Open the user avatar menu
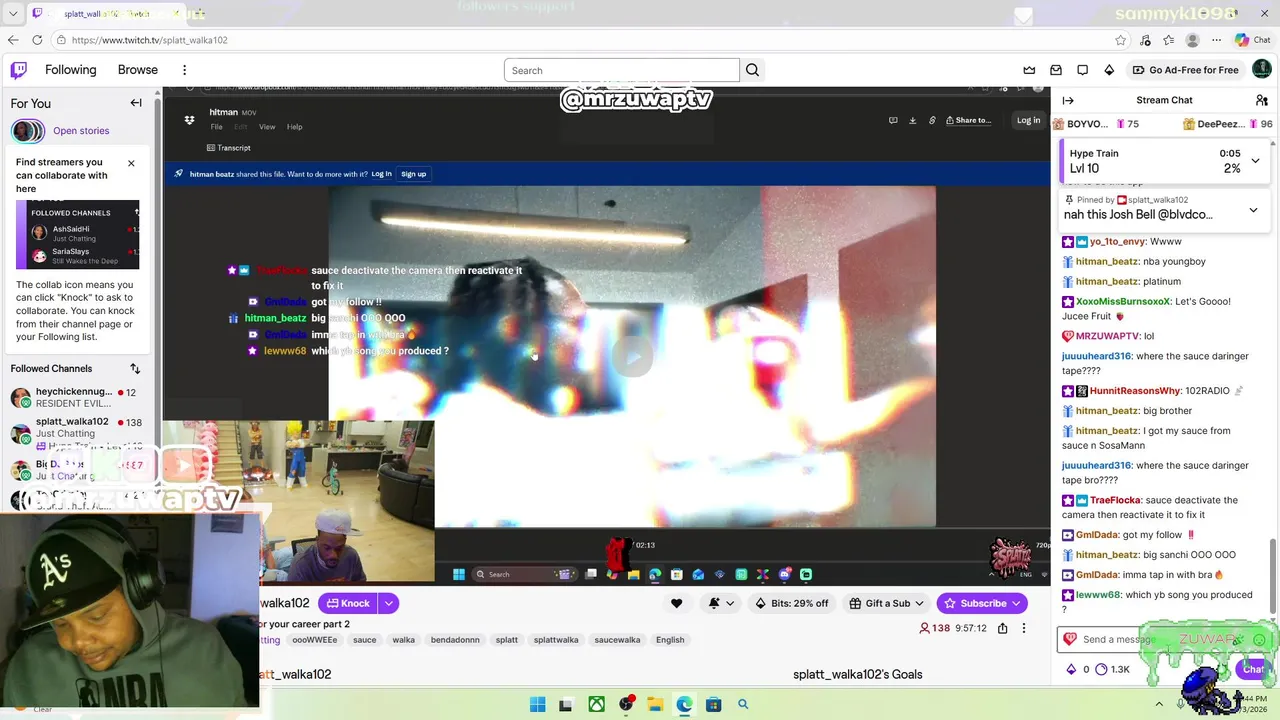The width and height of the screenshot is (1280, 720). tap(1262, 70)
